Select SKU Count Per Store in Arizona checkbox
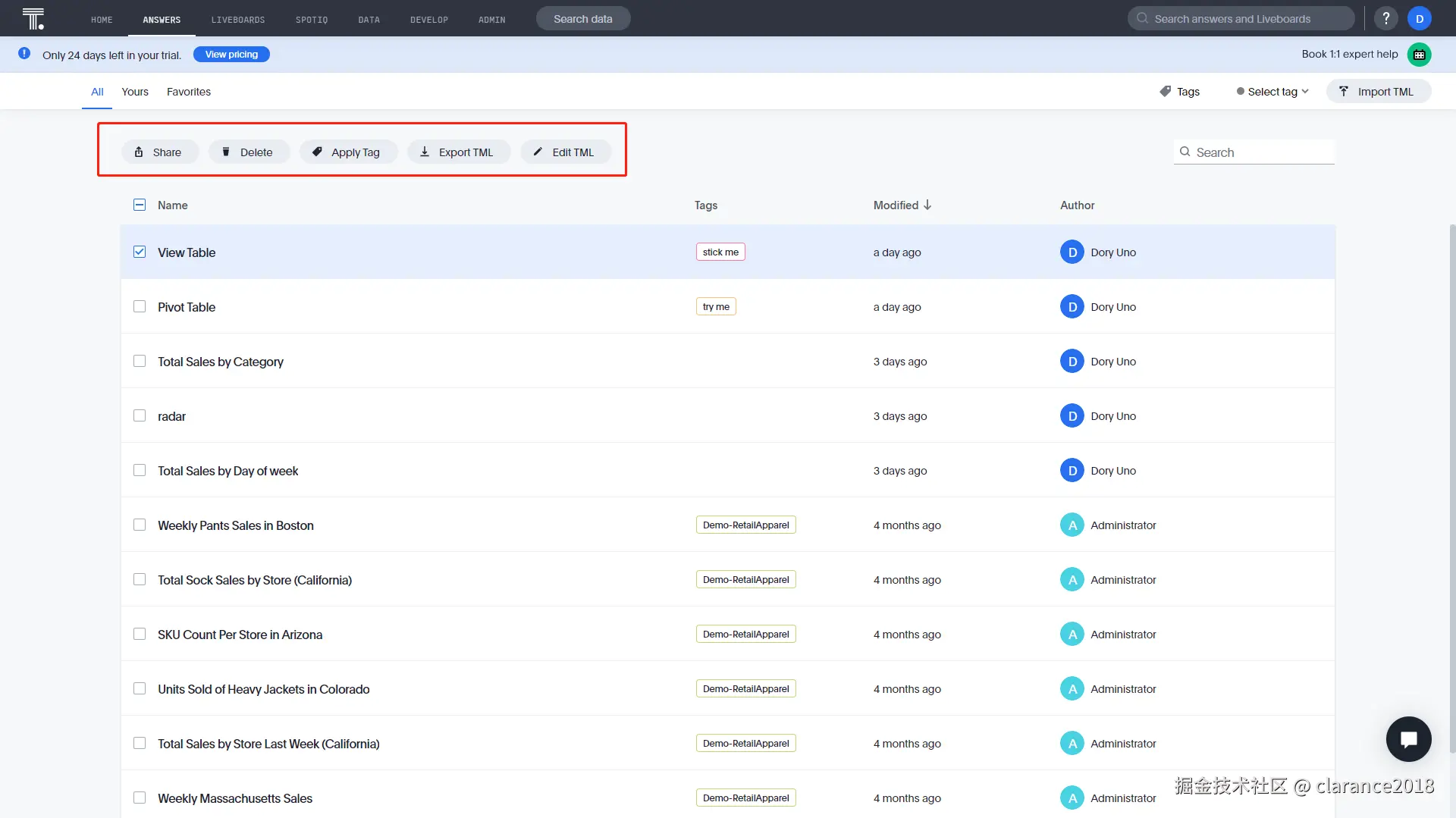The image size is (1456, 818). pos(140,634)
